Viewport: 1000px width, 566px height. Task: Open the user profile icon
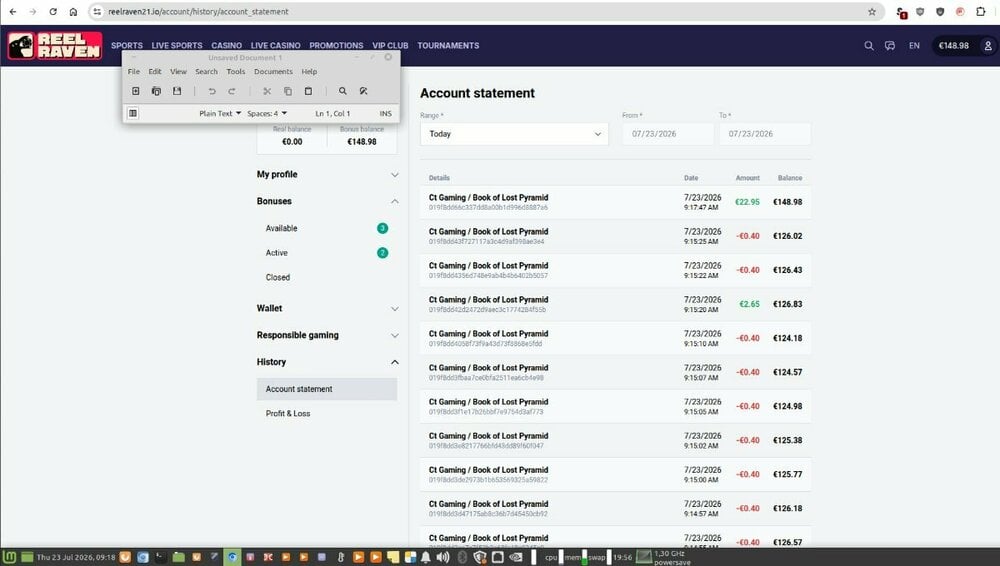(988, 45)
